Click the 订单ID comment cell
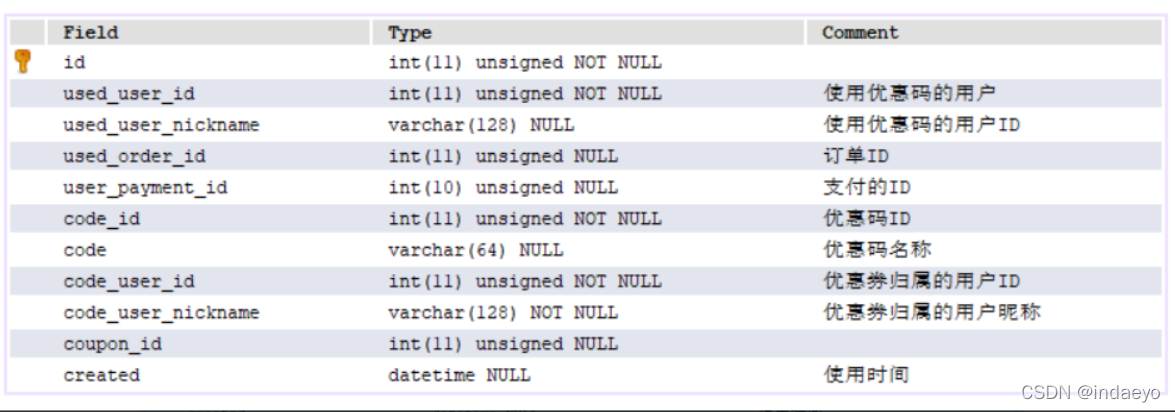This screenshot has width=1175, height=412. tap(855, 156)
